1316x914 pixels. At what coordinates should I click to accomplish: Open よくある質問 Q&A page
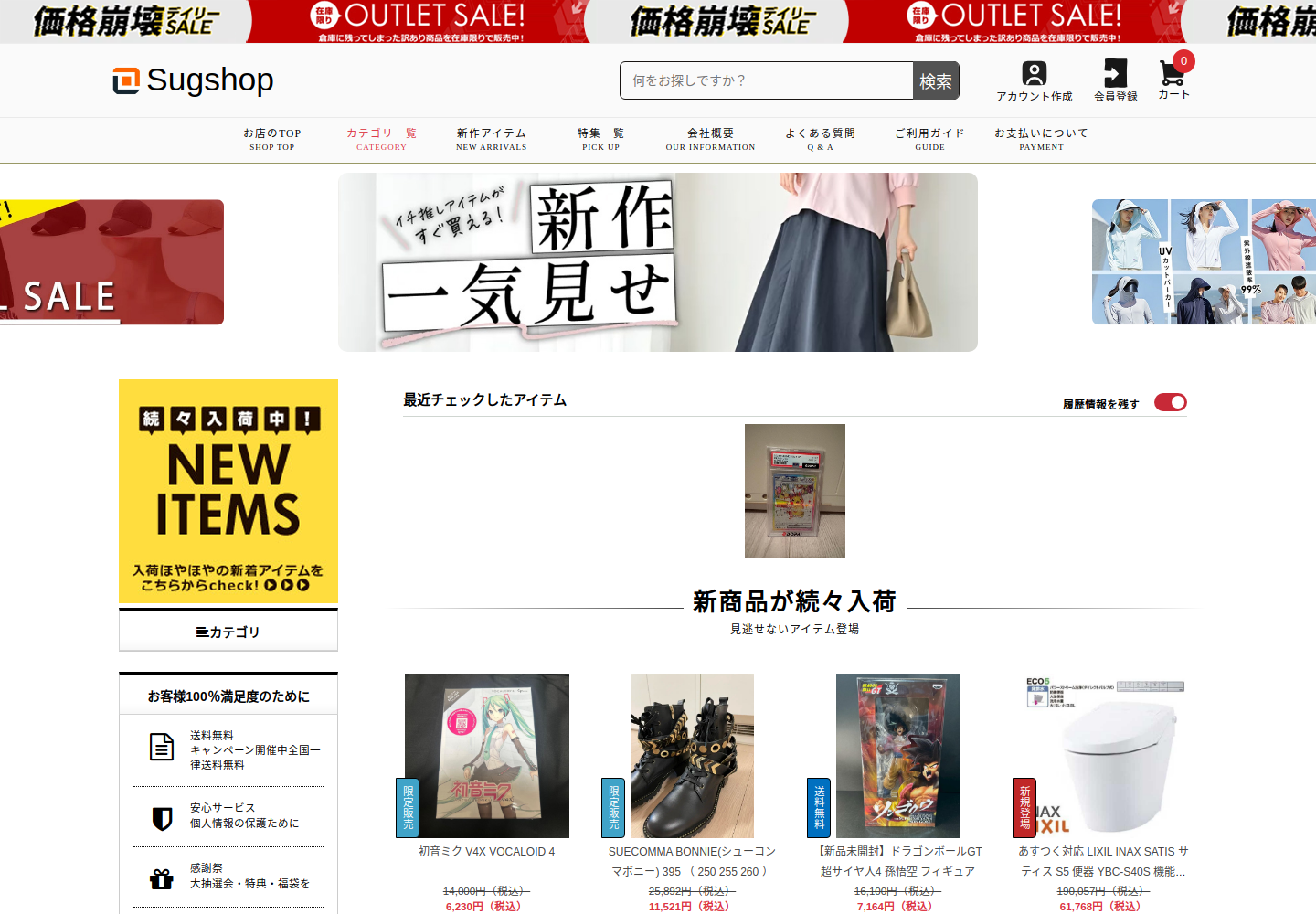pyautogui.click(x=821, y=139)
